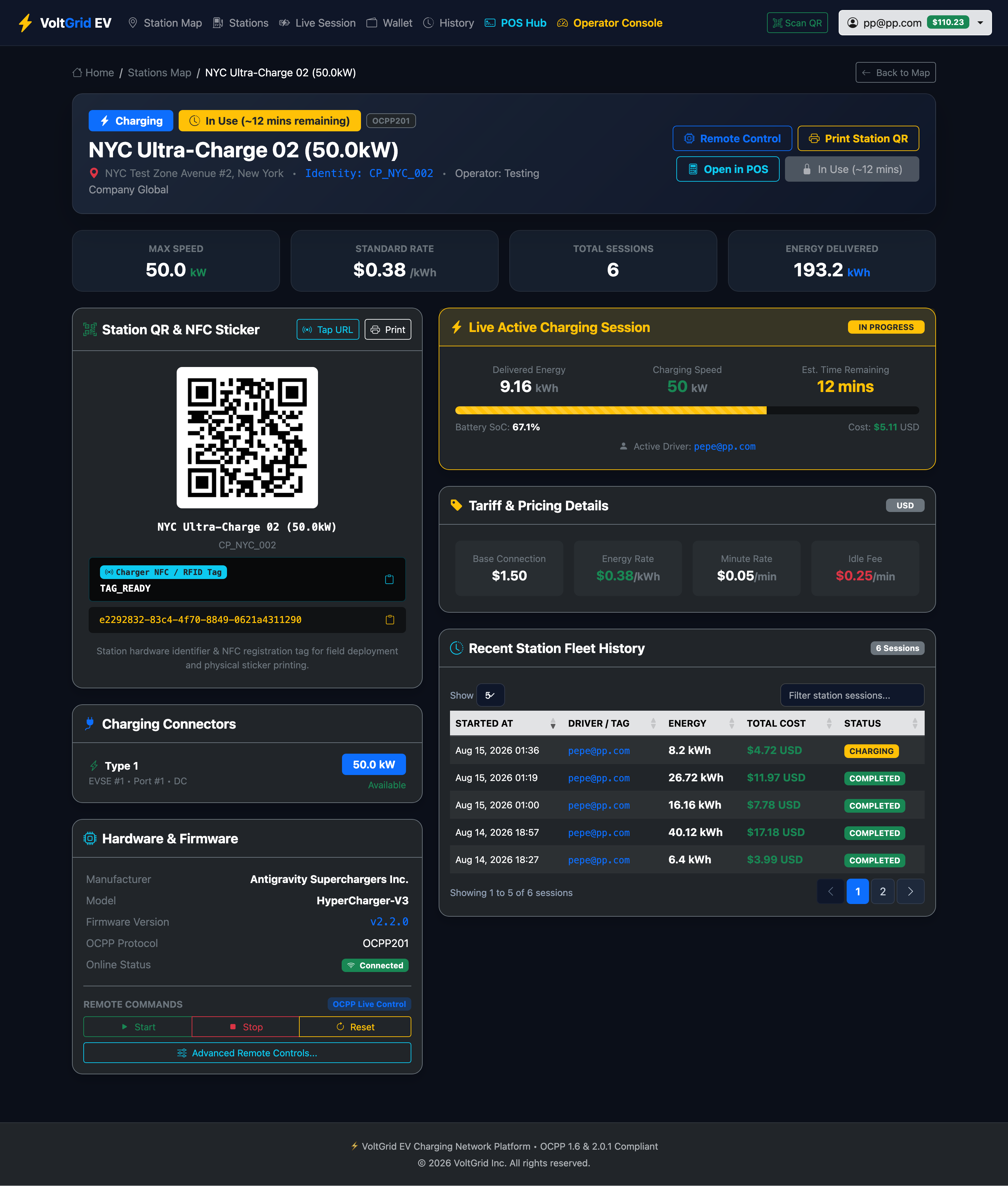The width and height of the screenshot is (1008, 1186).
Task: Go to the previous sessions page arrow
Action: click(x=830, y=891)
